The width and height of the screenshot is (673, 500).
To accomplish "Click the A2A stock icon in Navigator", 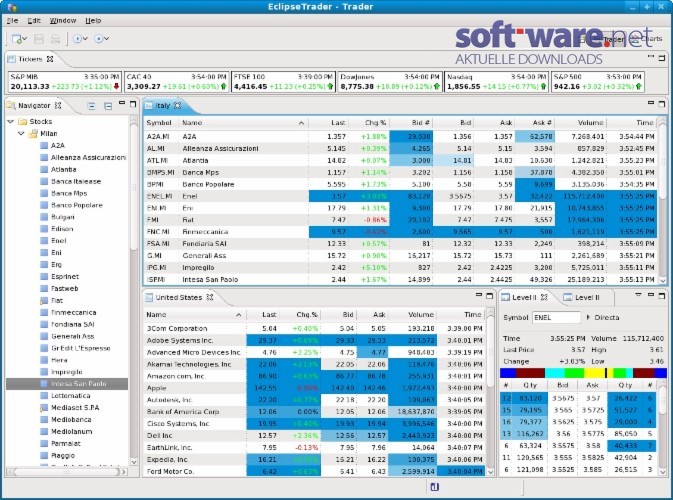I will (44, 145).
